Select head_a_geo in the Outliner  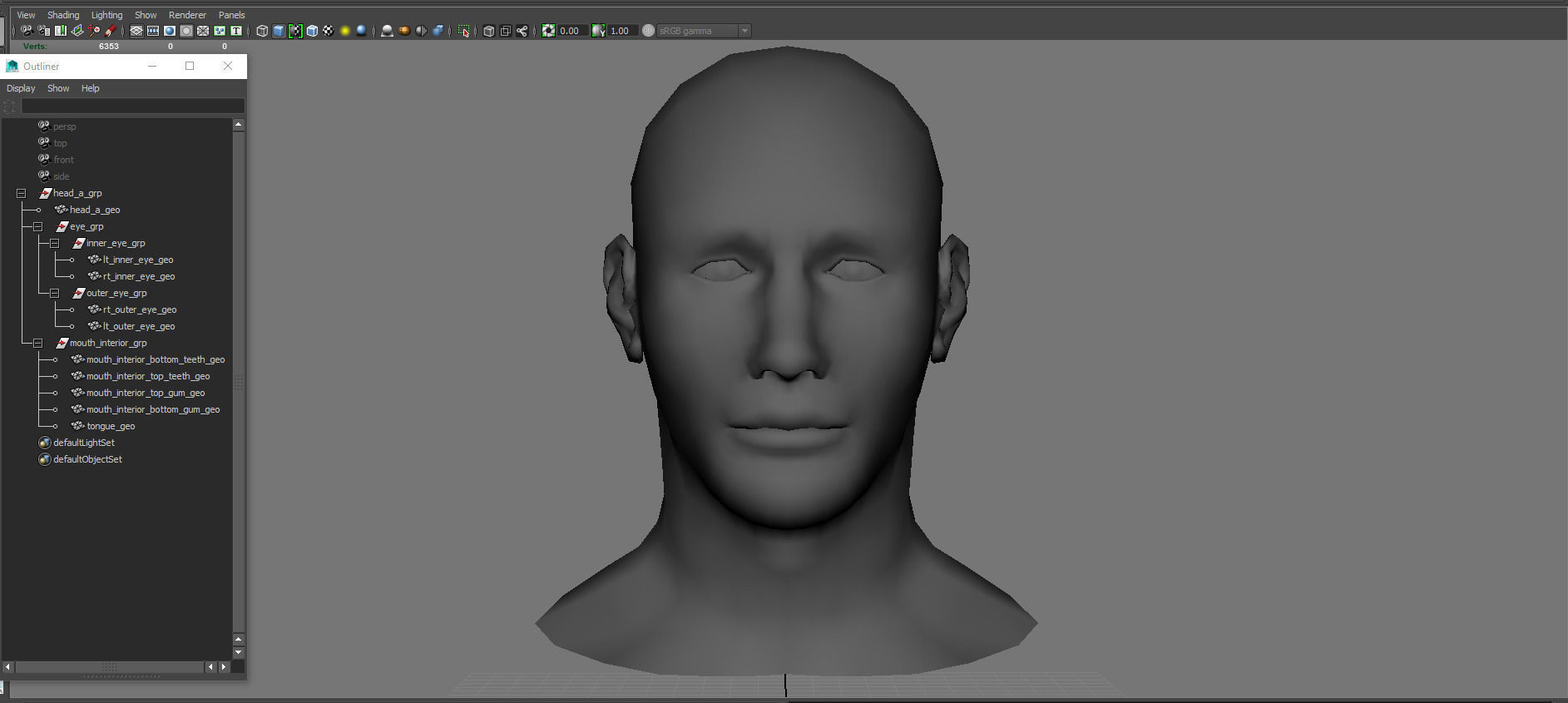coord(95,210)
